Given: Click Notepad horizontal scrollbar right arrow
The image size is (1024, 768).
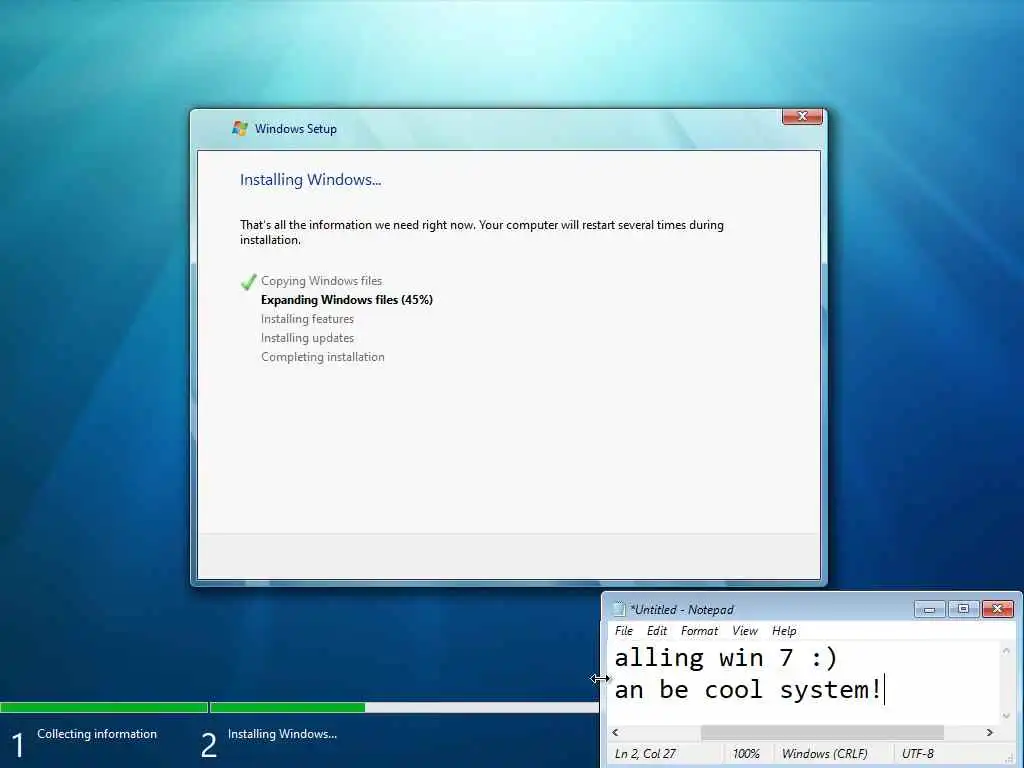Looking at the screenshot, I should [x=989, y=733].
